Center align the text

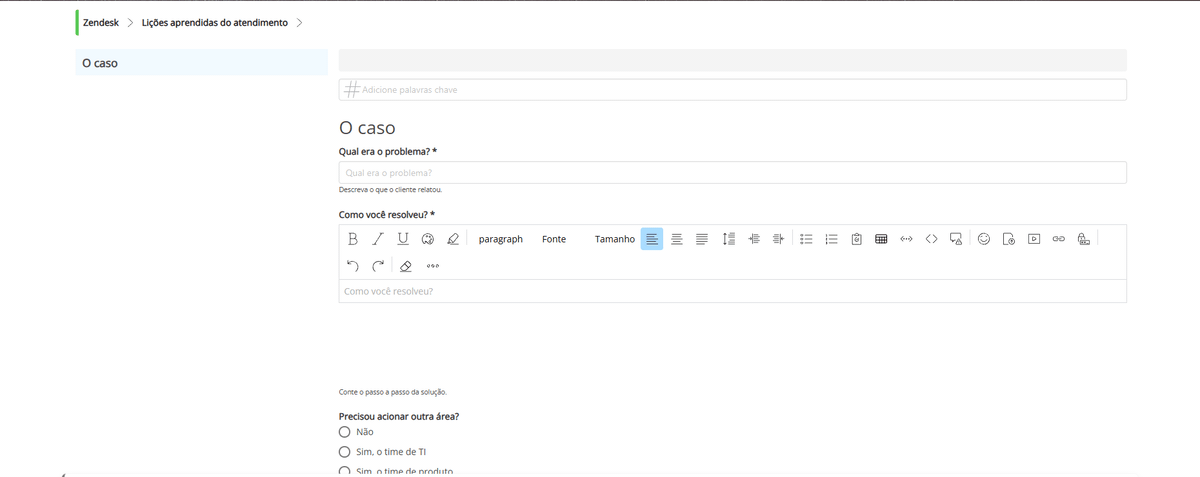click(x=677, y=239)
